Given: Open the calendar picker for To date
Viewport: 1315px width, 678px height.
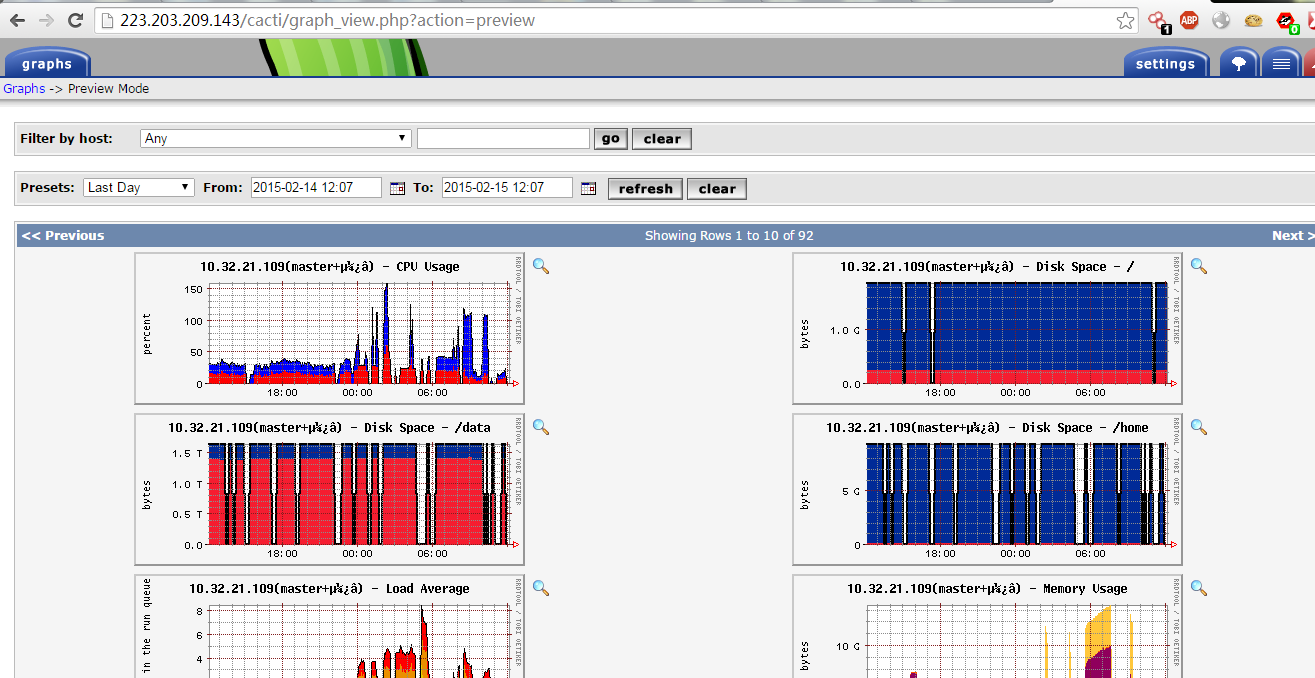Looking at the screenshot, I should (588, 188).
